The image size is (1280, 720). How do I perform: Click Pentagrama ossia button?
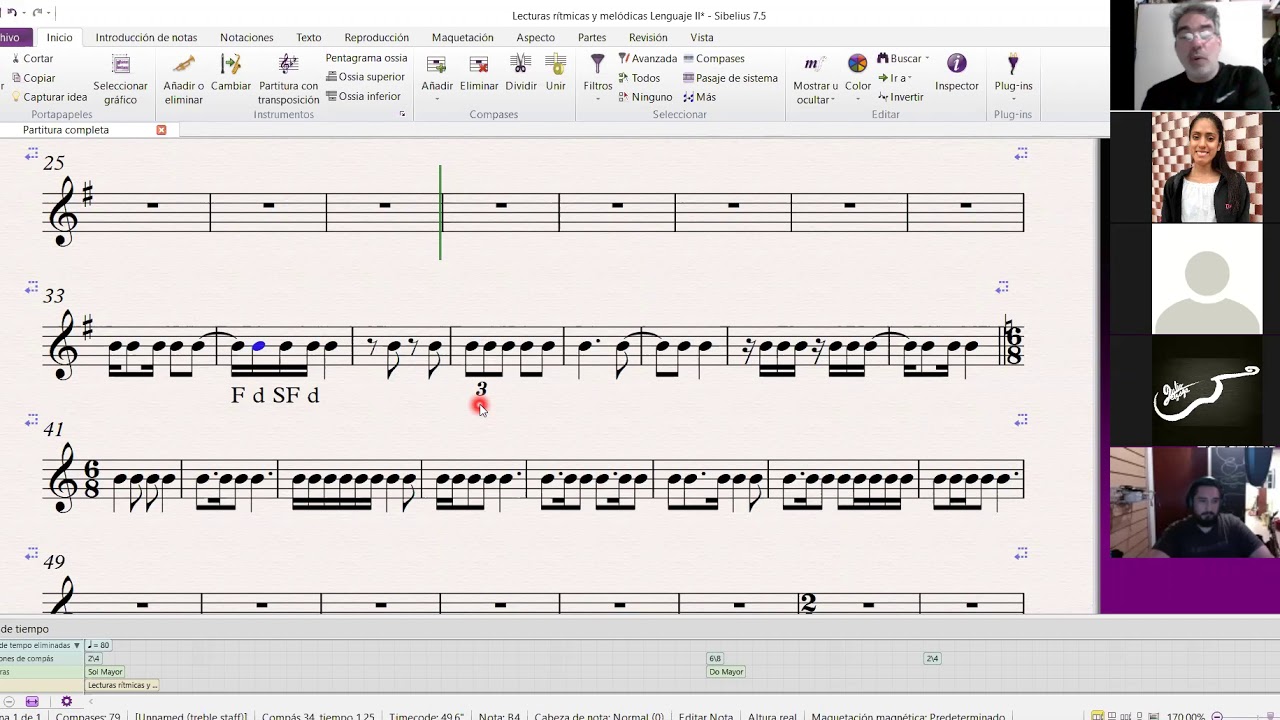366,58
